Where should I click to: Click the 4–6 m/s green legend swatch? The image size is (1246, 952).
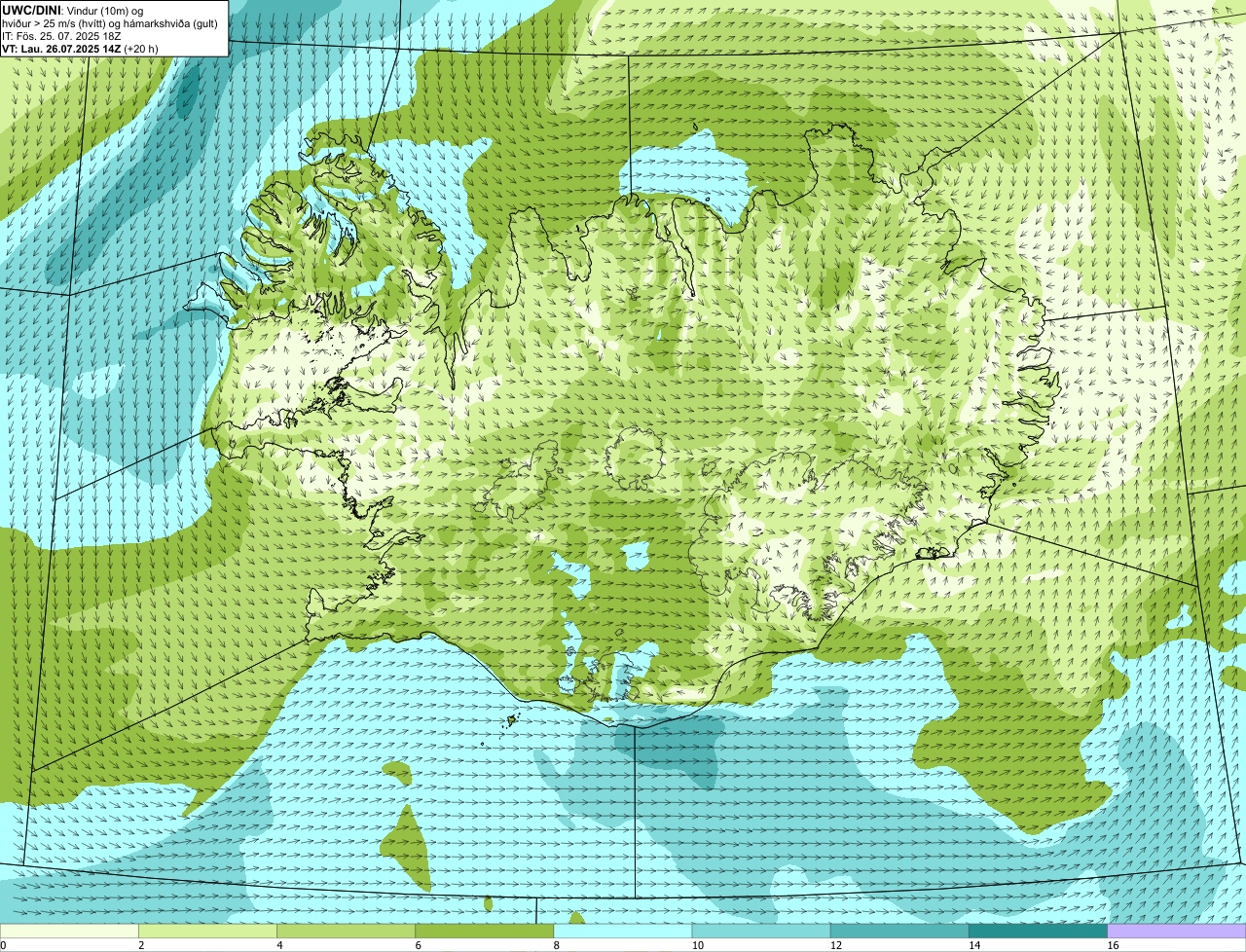346,932
